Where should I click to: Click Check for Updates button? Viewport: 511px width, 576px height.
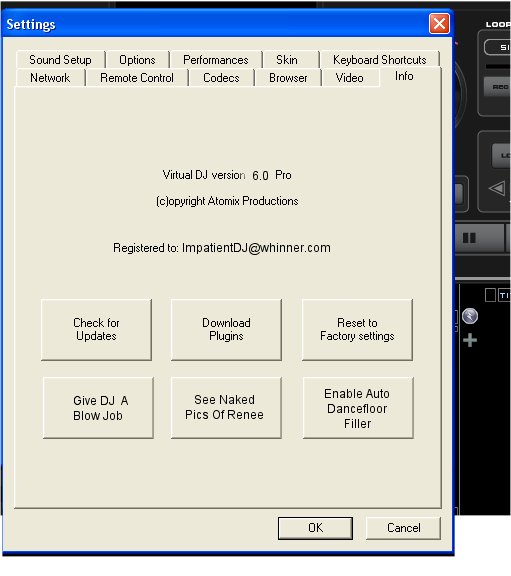[x=96, y=330]
